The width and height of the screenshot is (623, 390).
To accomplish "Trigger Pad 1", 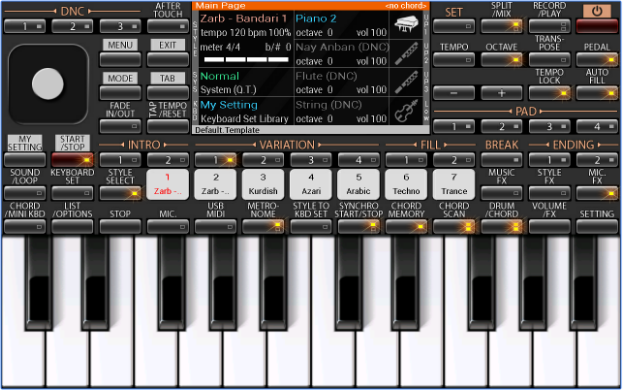I will pyautogui.click(x=454, y=127).
